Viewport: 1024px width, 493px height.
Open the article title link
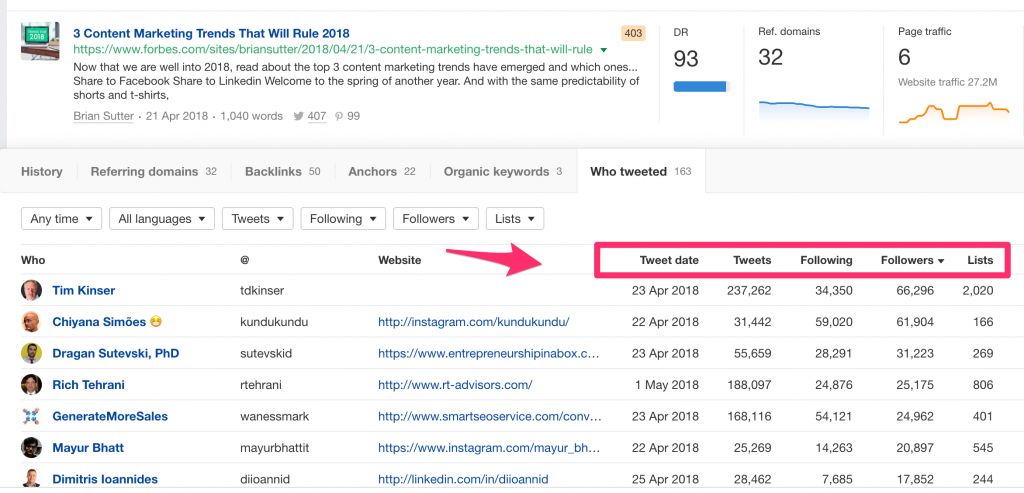pyautogui.click(x=211, y=33)
